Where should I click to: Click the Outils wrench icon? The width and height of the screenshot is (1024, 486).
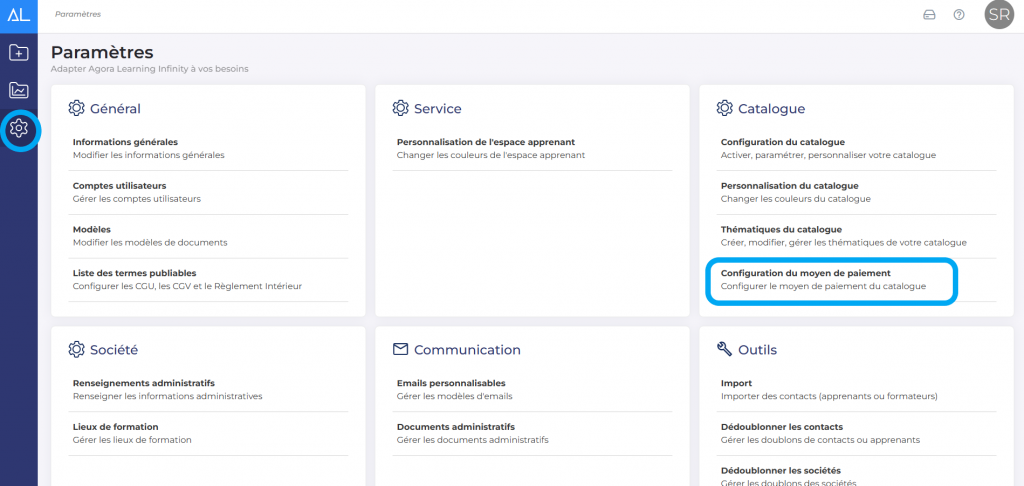pos(725,349)
